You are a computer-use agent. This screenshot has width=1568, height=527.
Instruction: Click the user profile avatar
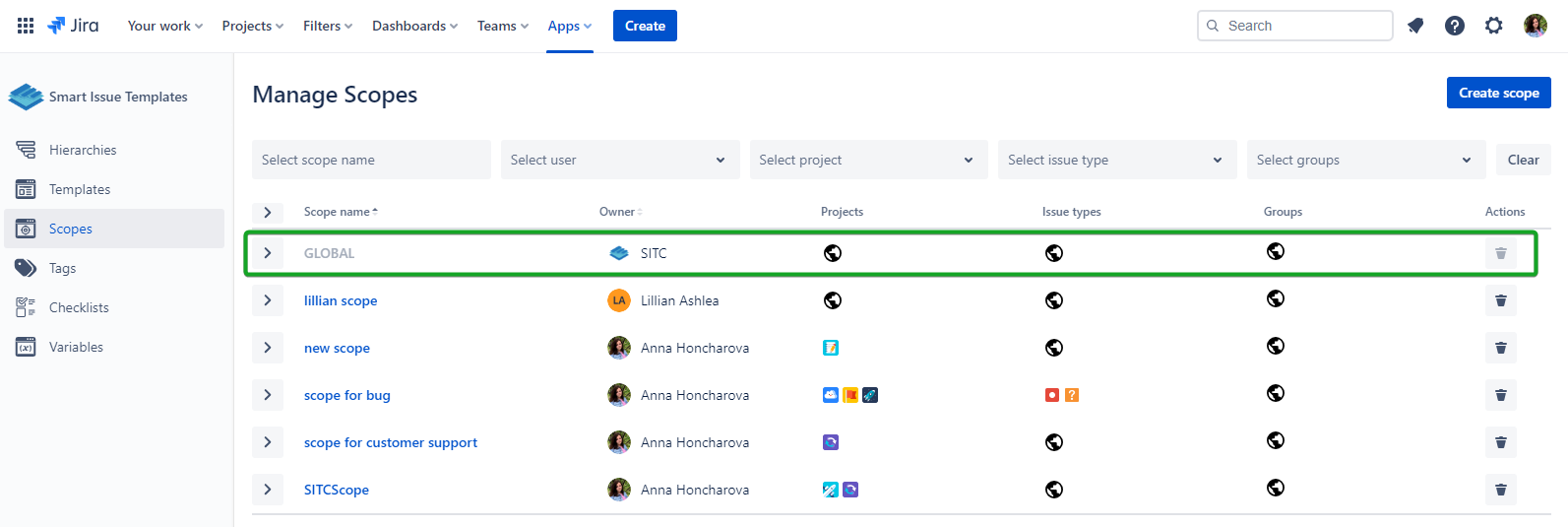pyautogui.click(x=1536, y=26)
